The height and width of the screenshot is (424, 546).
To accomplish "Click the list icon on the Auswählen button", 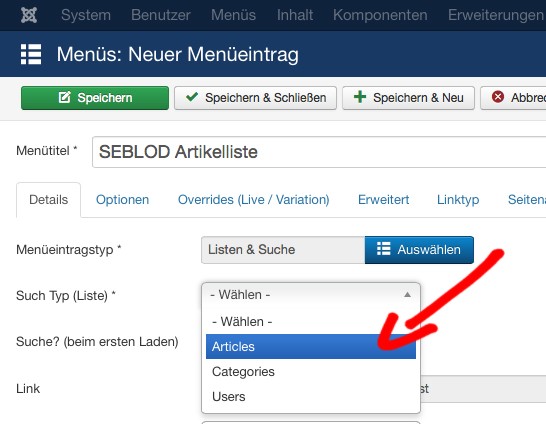I will click(383, 249).
